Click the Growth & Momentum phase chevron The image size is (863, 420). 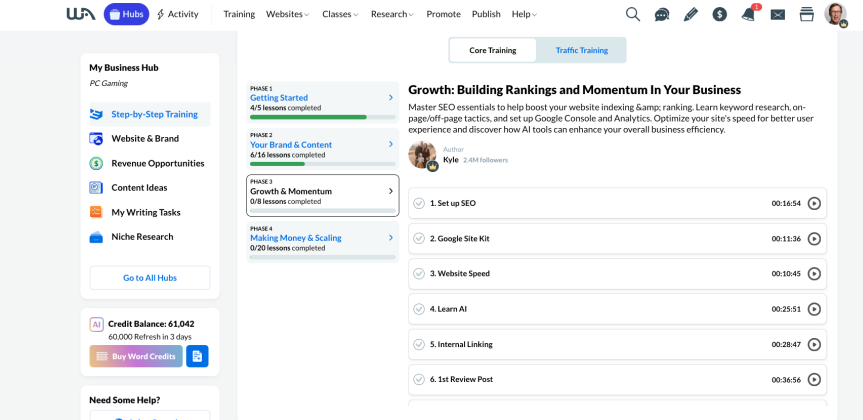coord(391,191)
